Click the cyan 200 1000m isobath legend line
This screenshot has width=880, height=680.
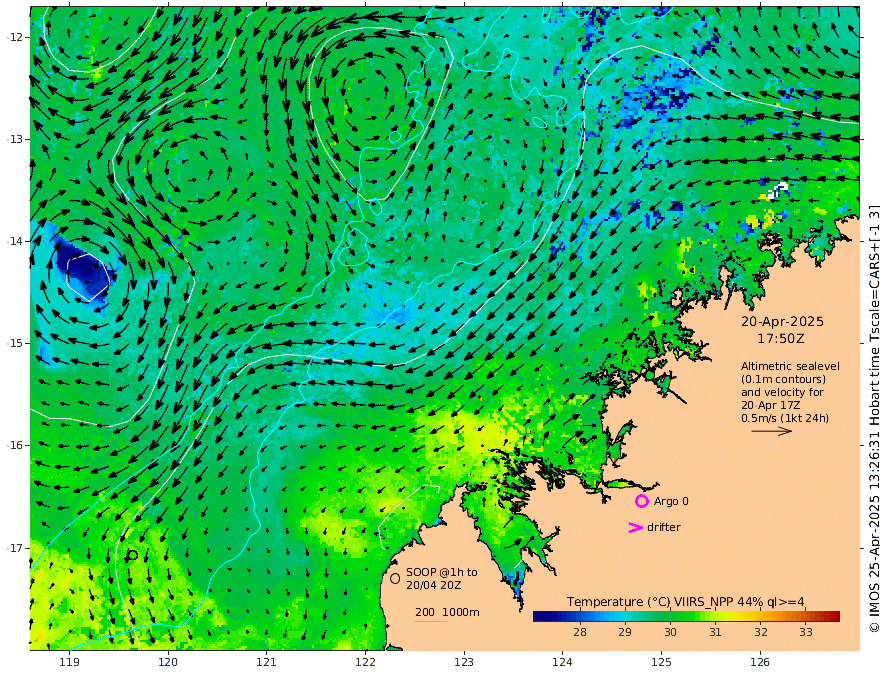[431, 622]
